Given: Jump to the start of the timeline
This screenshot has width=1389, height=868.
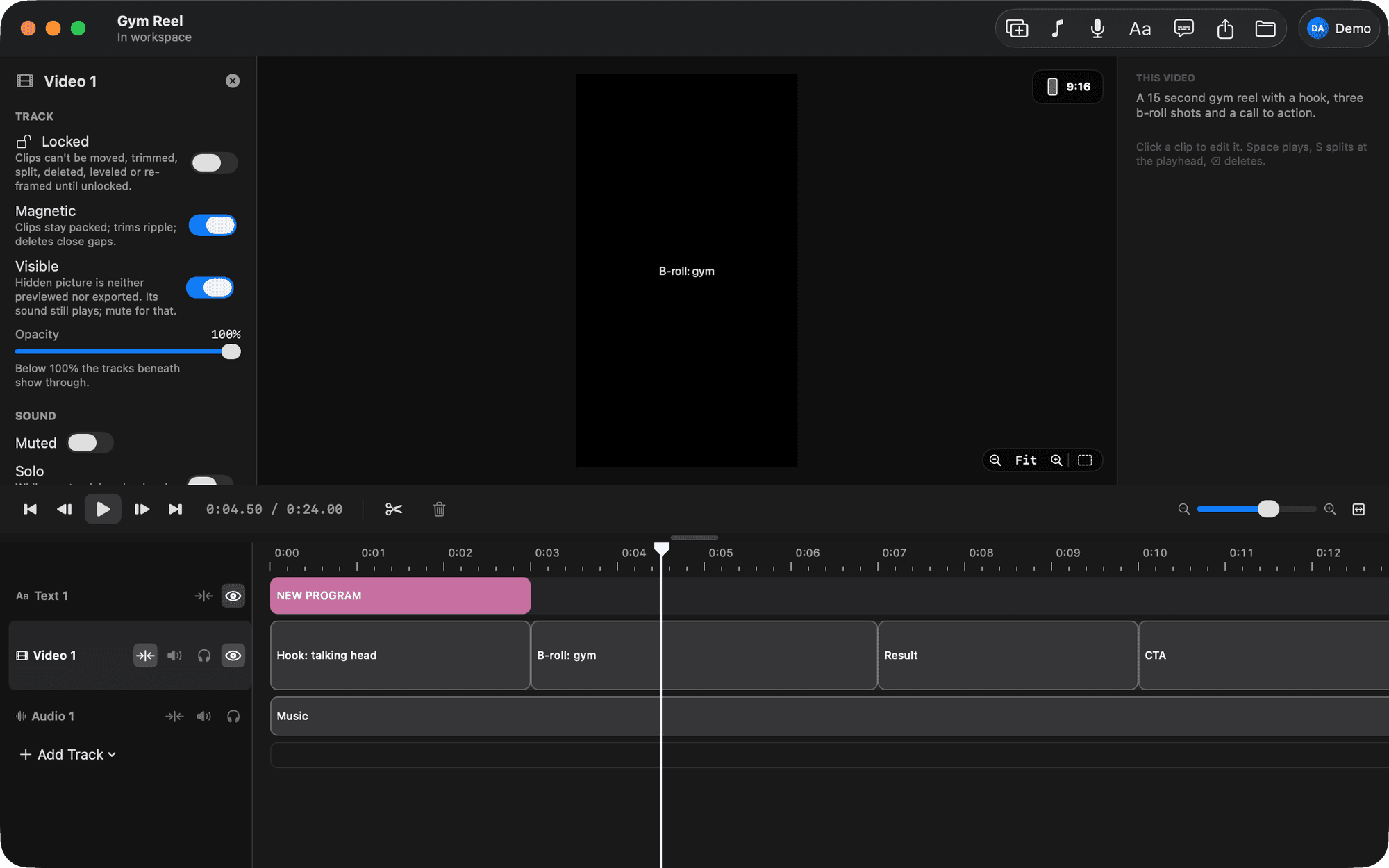Looking at the screenshot, I should pos(30,509).
